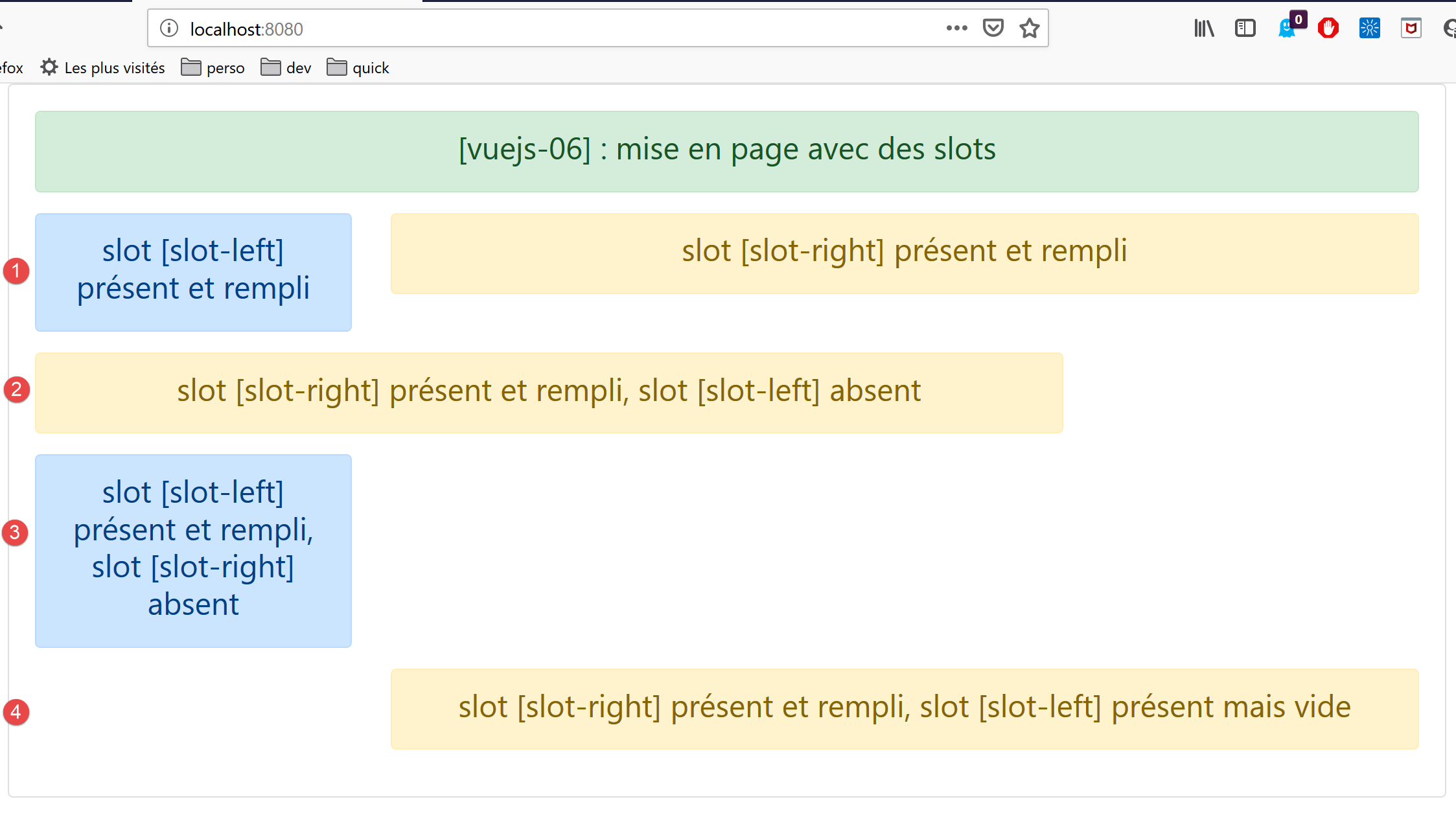Open the dev bookmarks folder
Viewport: 1456px width, 817px height.
(286, 67)
